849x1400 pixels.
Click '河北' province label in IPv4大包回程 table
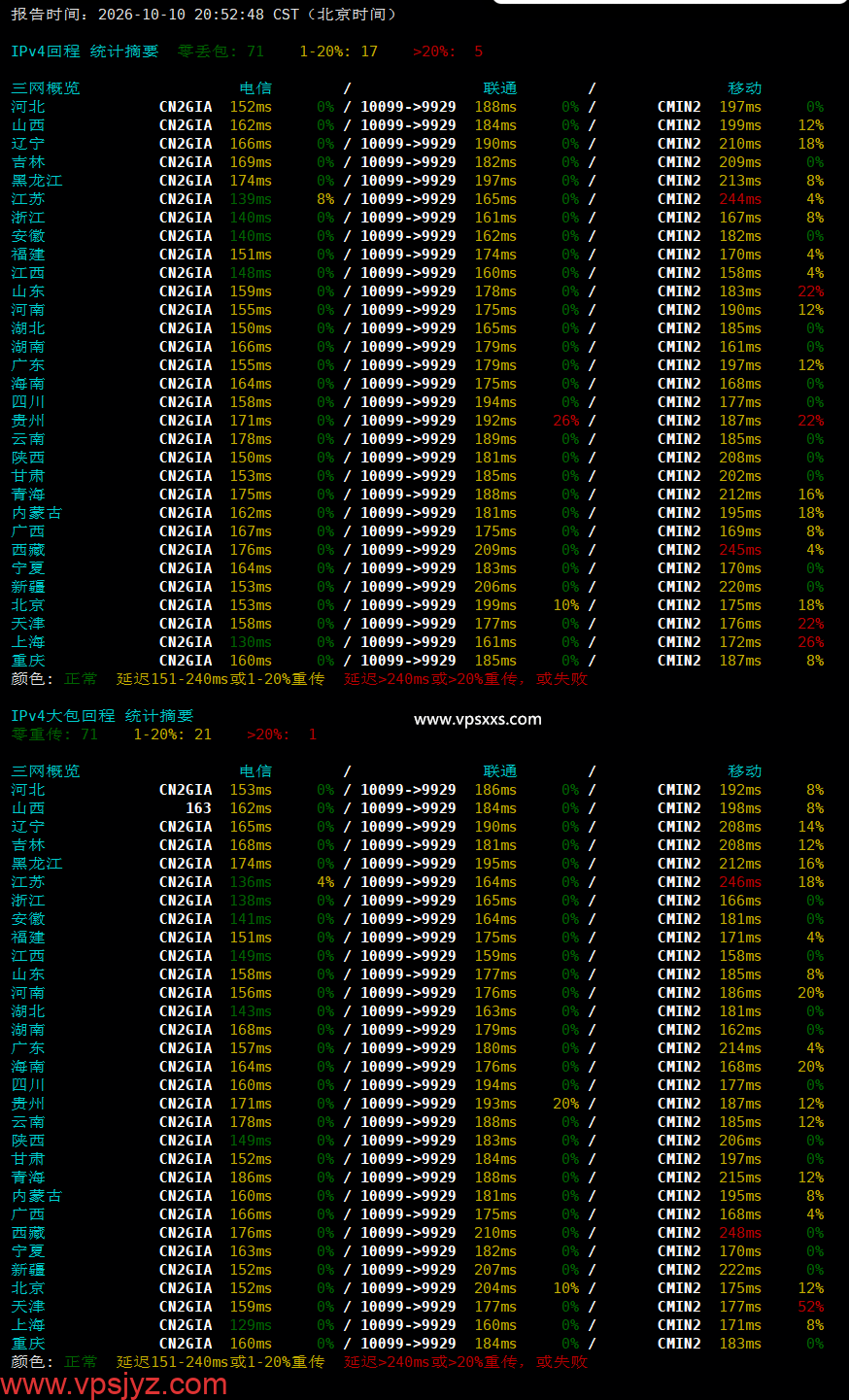tap(28, 790)
